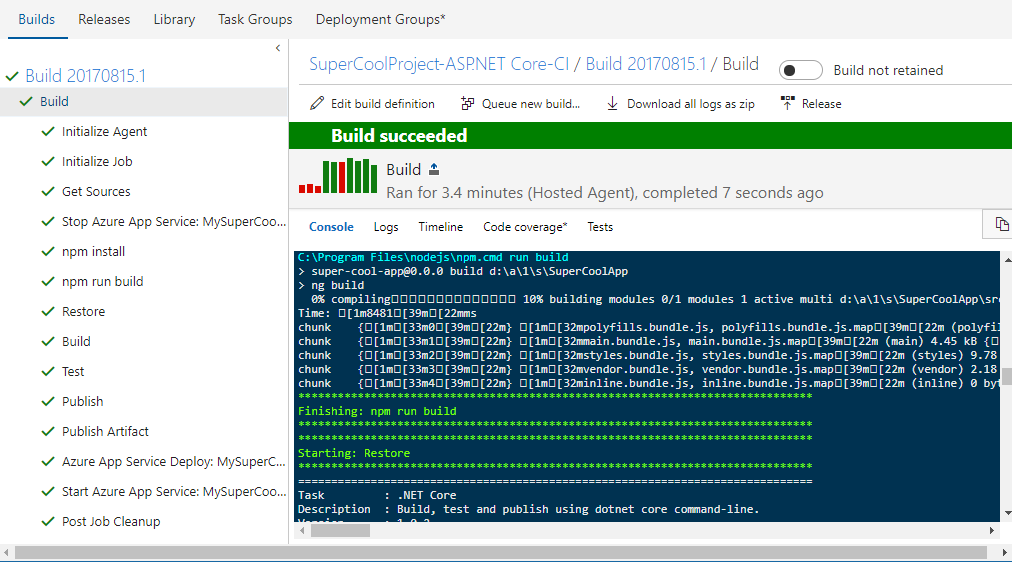This screenshot has height=562, width=1012.
Task: Select the Timeline tab
Action: [441, 227]
